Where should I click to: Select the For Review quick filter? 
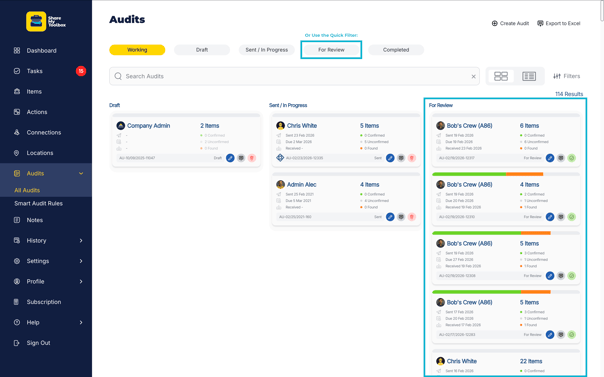tap(331, 50)
